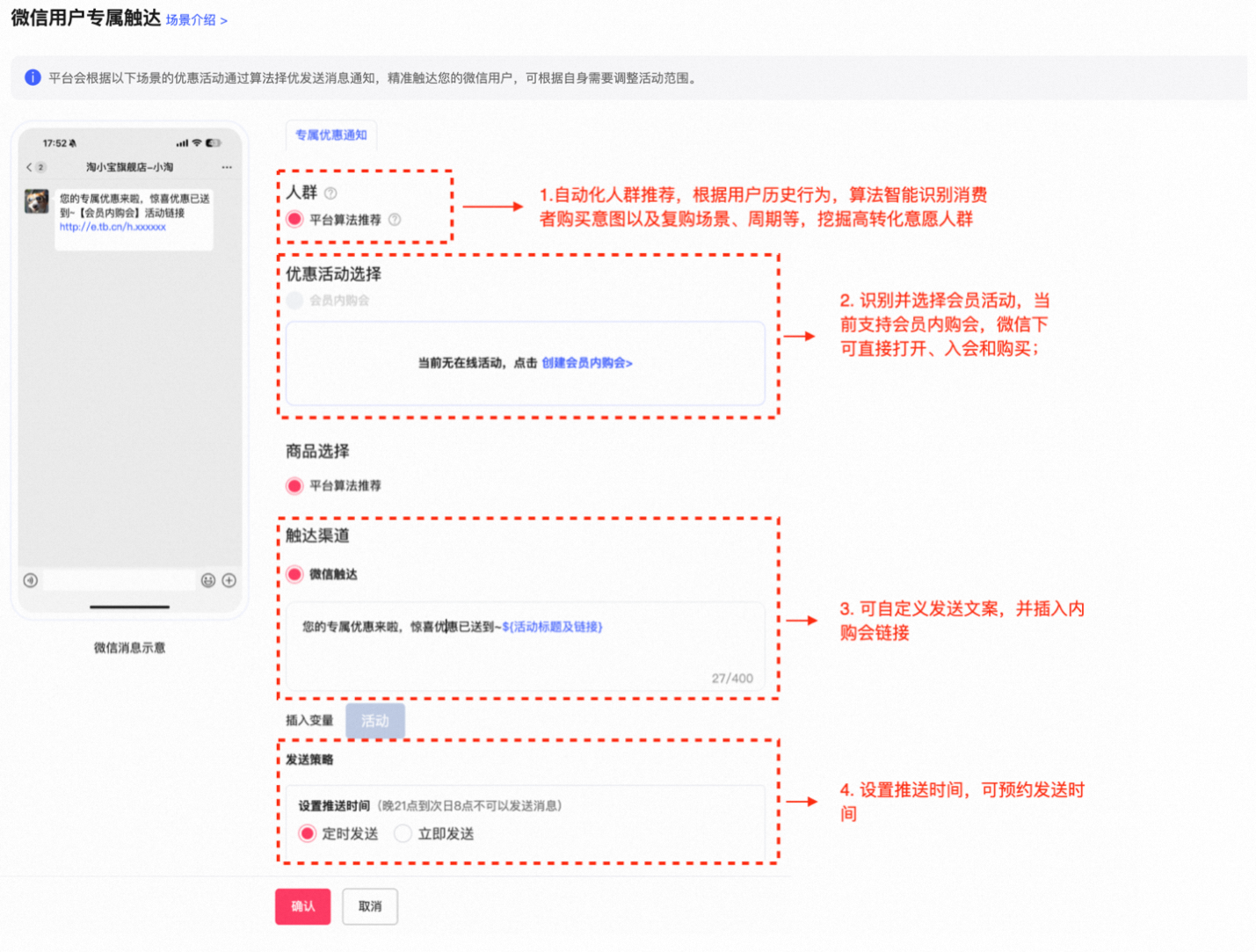Click the 插入变量 label

(309, 721)
